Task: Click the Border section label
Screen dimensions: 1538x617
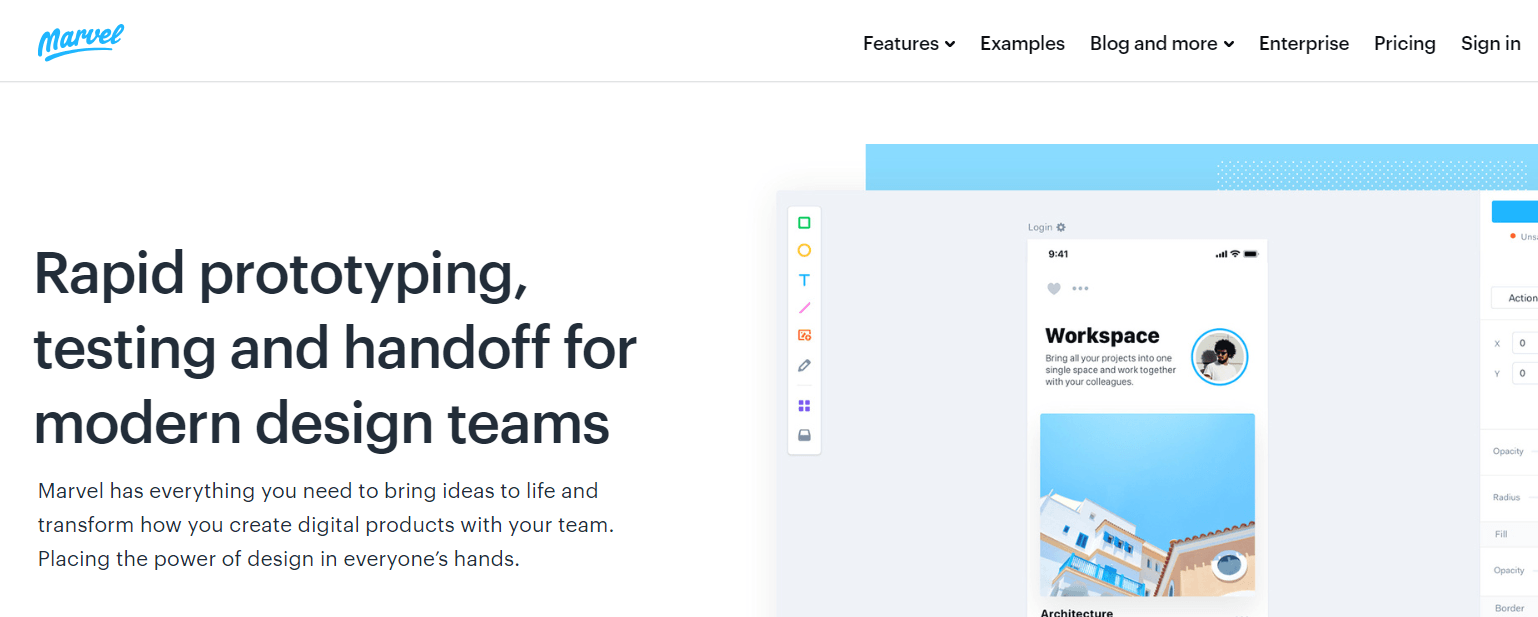Action: (1509, 608)
